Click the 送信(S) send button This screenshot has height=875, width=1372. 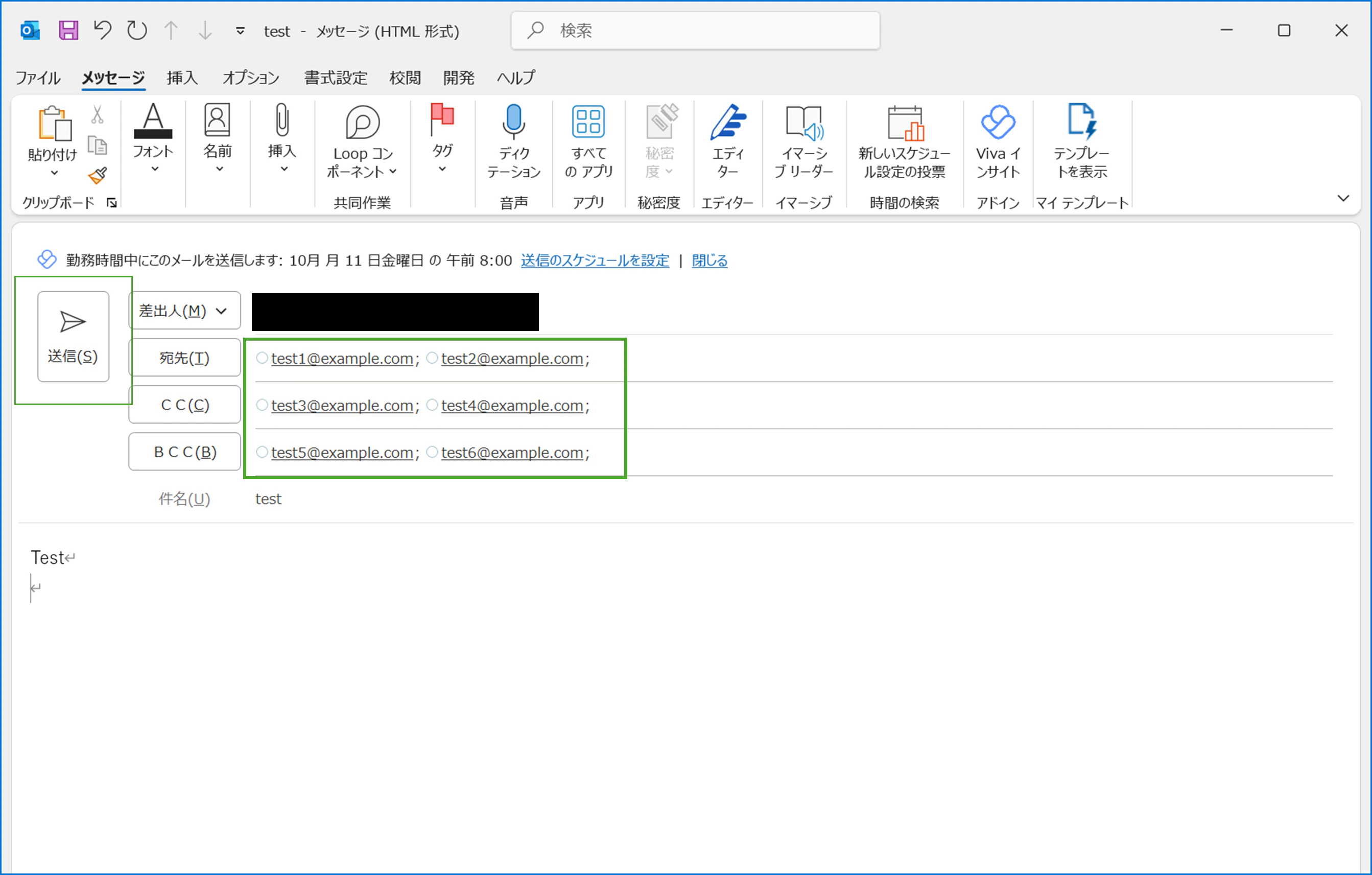(73, 337)
